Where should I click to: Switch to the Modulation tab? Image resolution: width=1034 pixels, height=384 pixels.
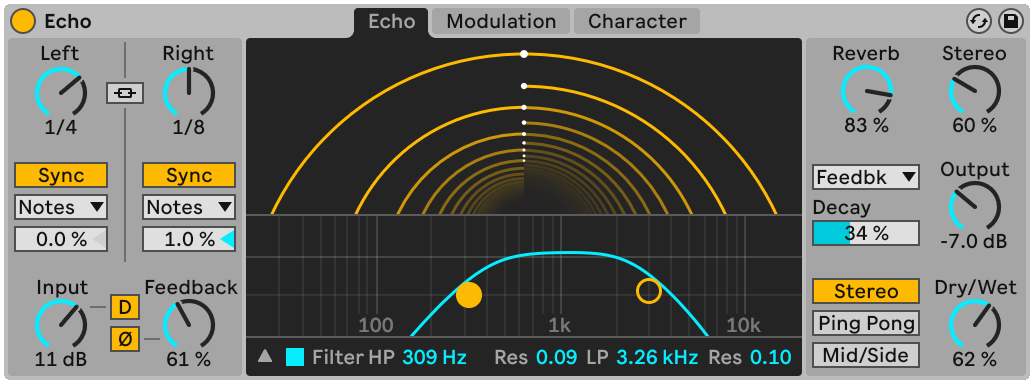pos(501,22)
